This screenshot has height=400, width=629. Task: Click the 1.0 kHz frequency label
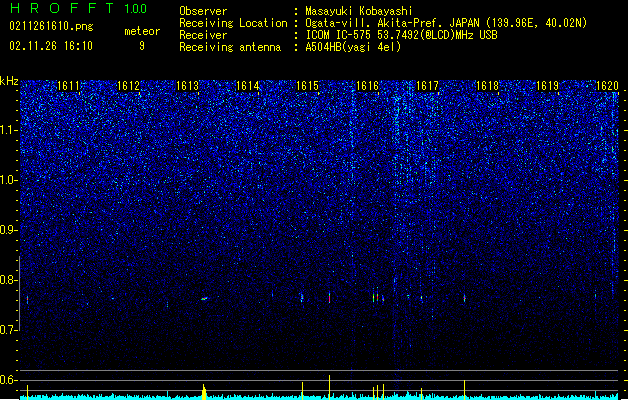coord(9,180)
